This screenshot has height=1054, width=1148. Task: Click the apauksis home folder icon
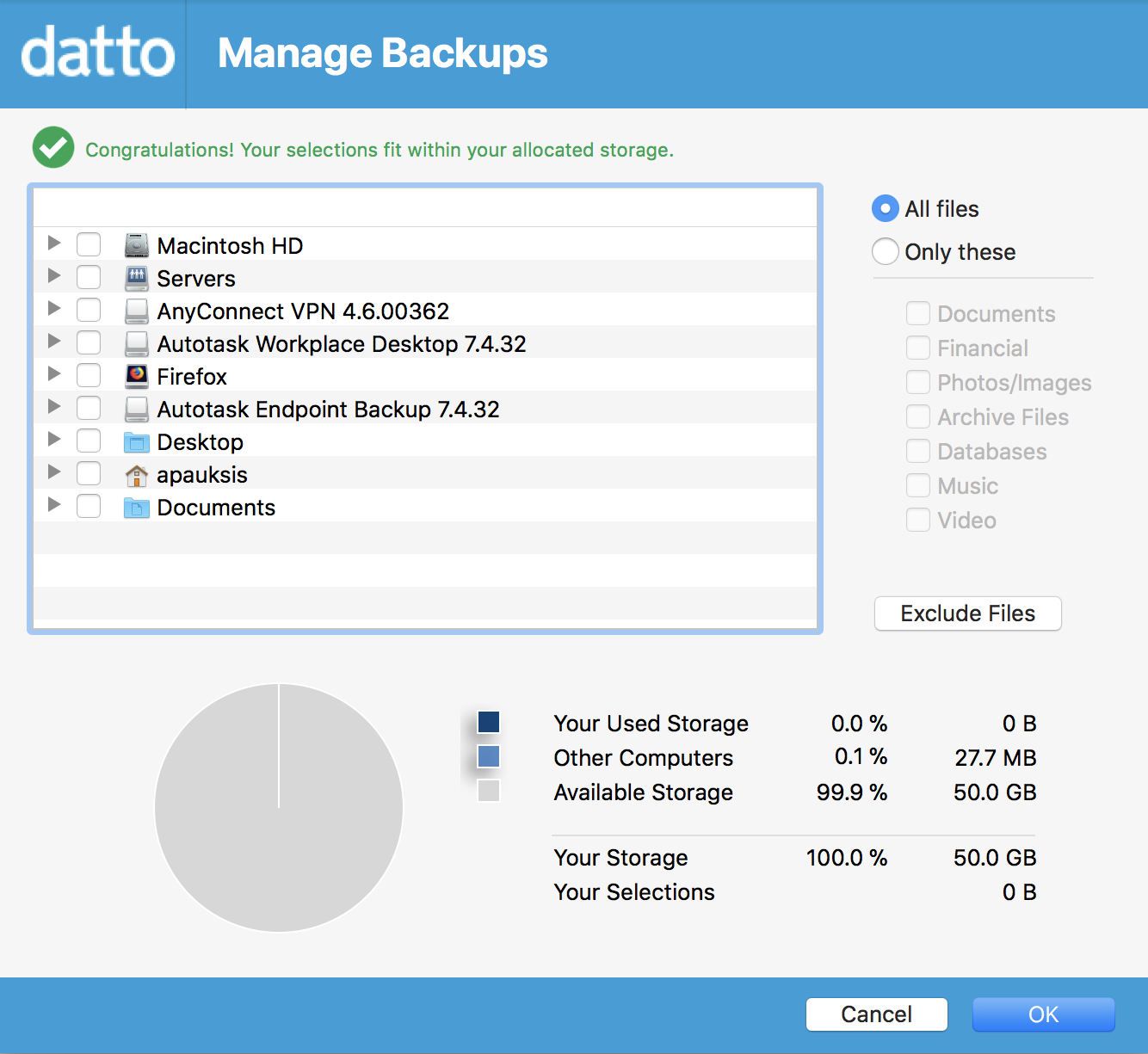point(136,475)
